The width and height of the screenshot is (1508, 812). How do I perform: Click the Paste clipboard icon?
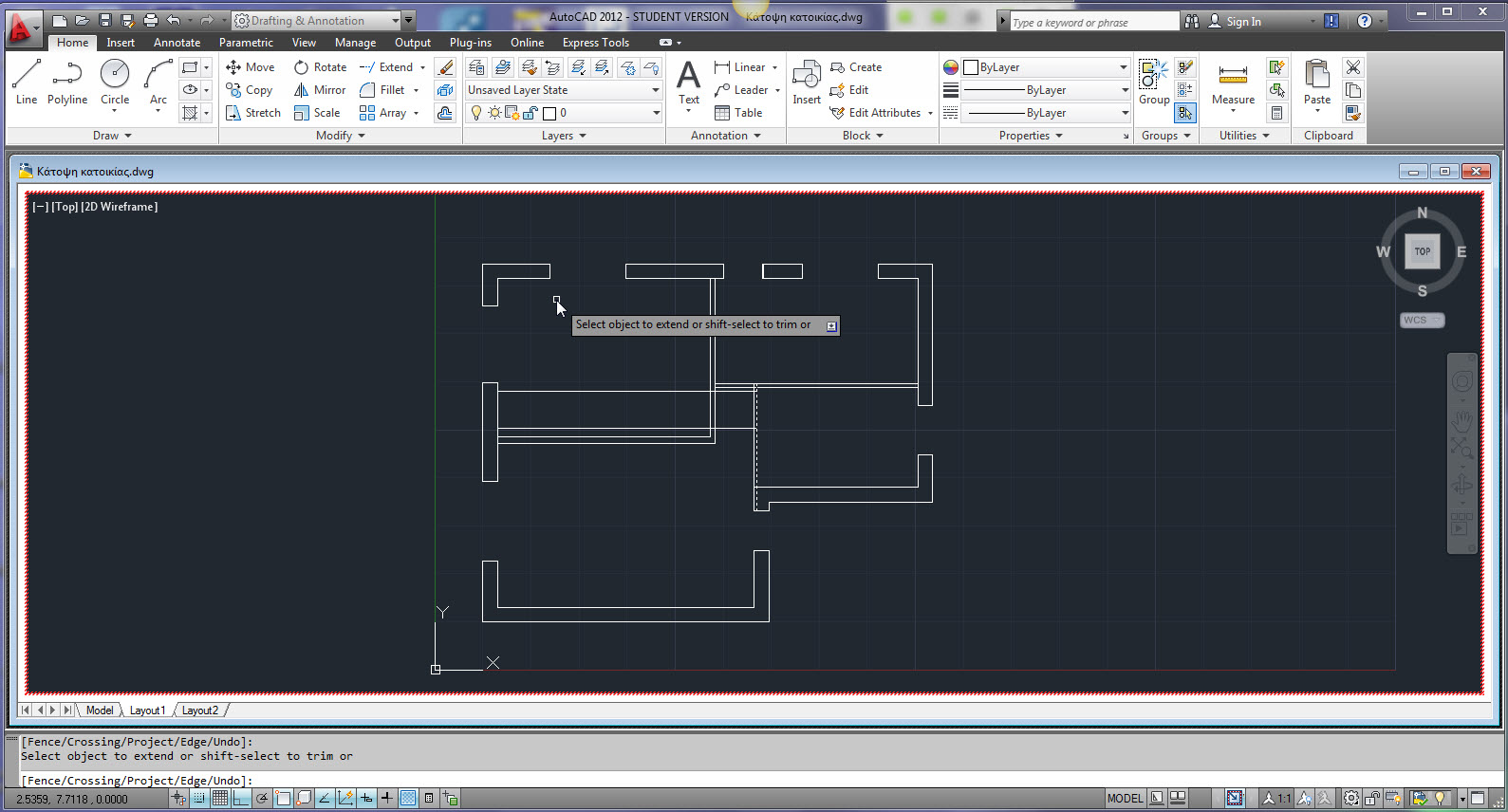1317,82
